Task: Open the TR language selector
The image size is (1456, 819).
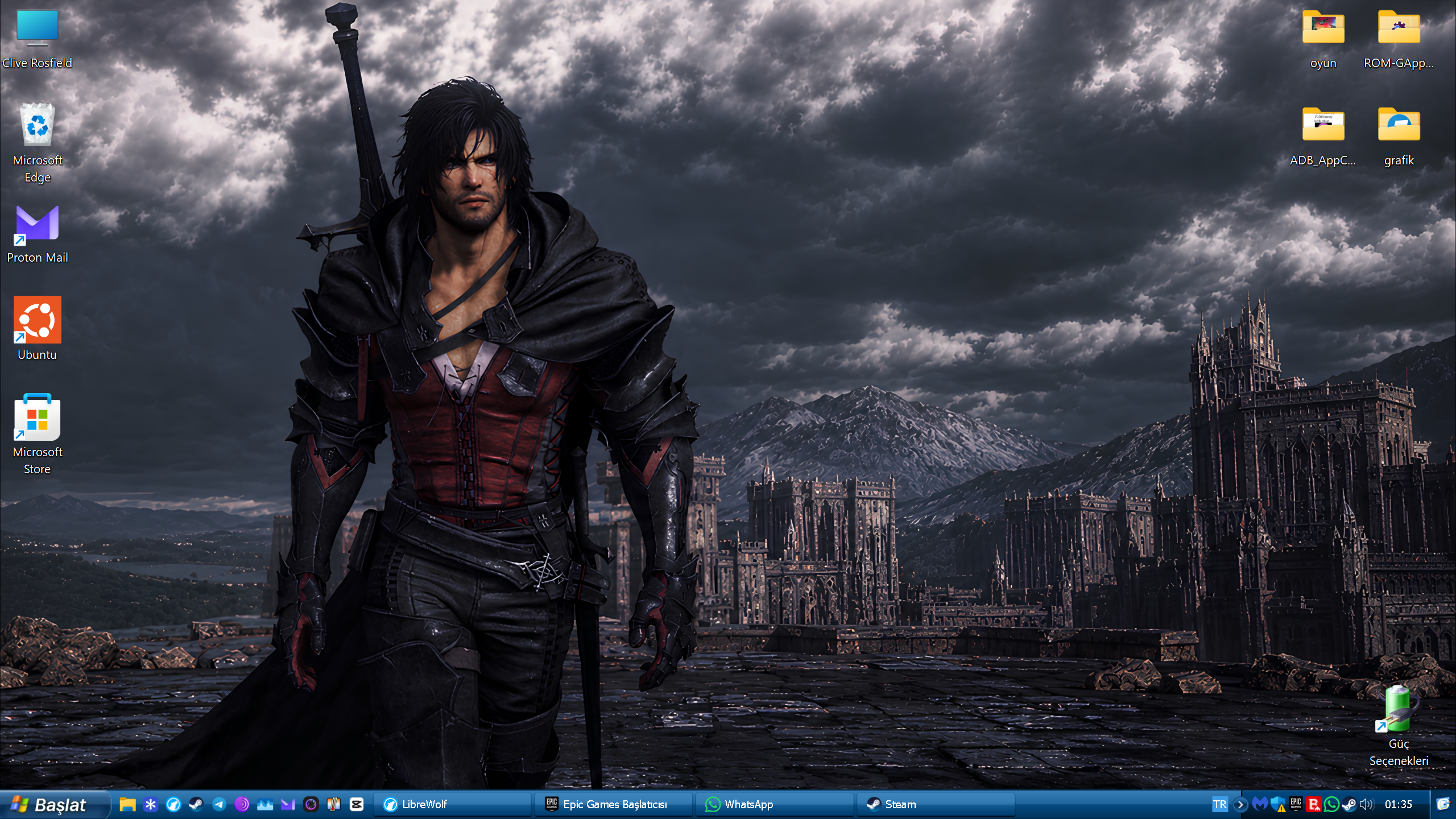Action: click(x=1219, y=804)
